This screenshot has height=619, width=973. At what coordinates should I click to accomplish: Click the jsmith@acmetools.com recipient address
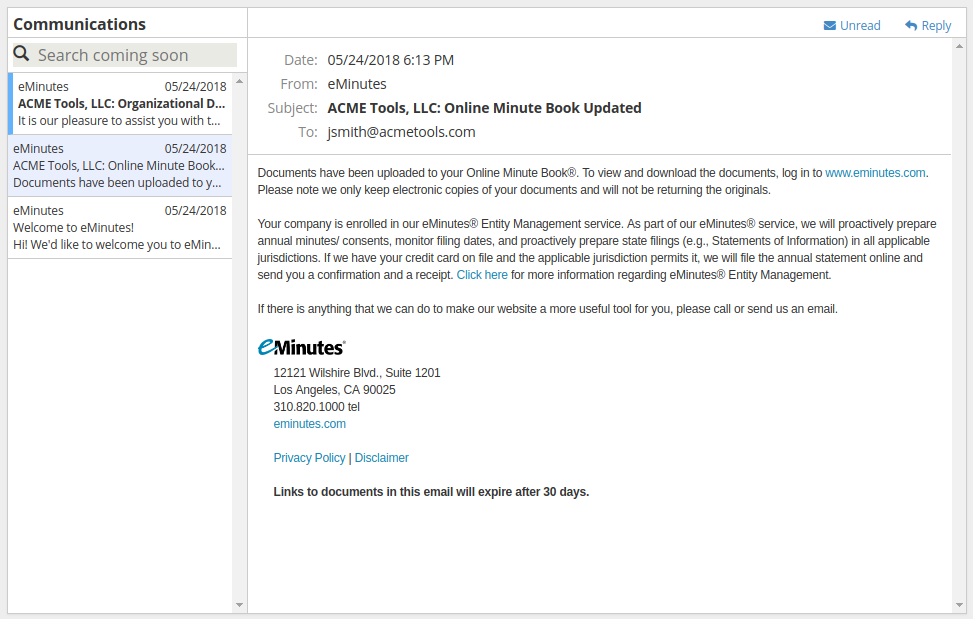[401, 132]
